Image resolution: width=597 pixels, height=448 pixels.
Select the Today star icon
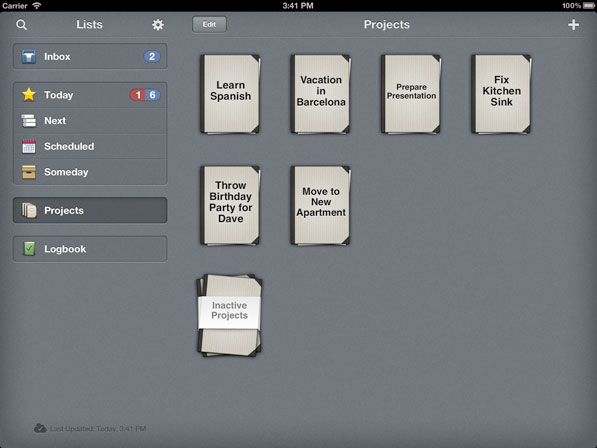click(29, 95)
